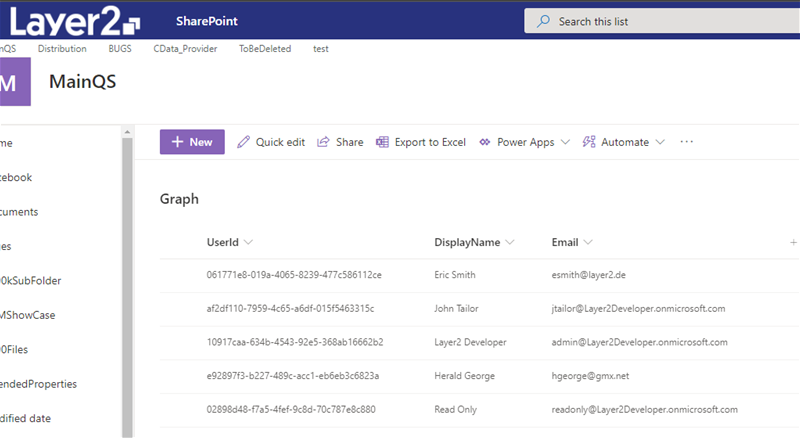The height and width of the screenshot is (438, 800).
Task: Open the DisplayName column sort menu
Action: (x=510, y=243)
